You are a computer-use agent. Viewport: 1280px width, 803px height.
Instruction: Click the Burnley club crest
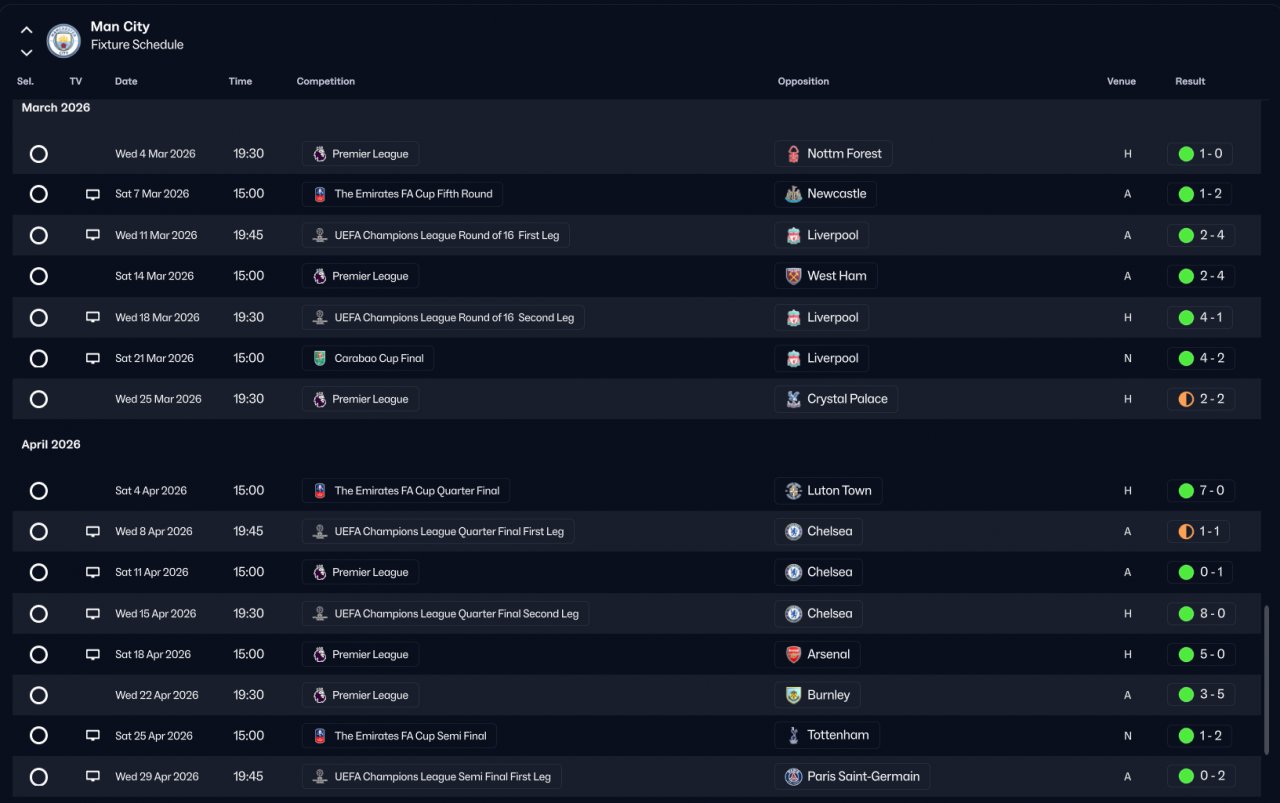793,695
